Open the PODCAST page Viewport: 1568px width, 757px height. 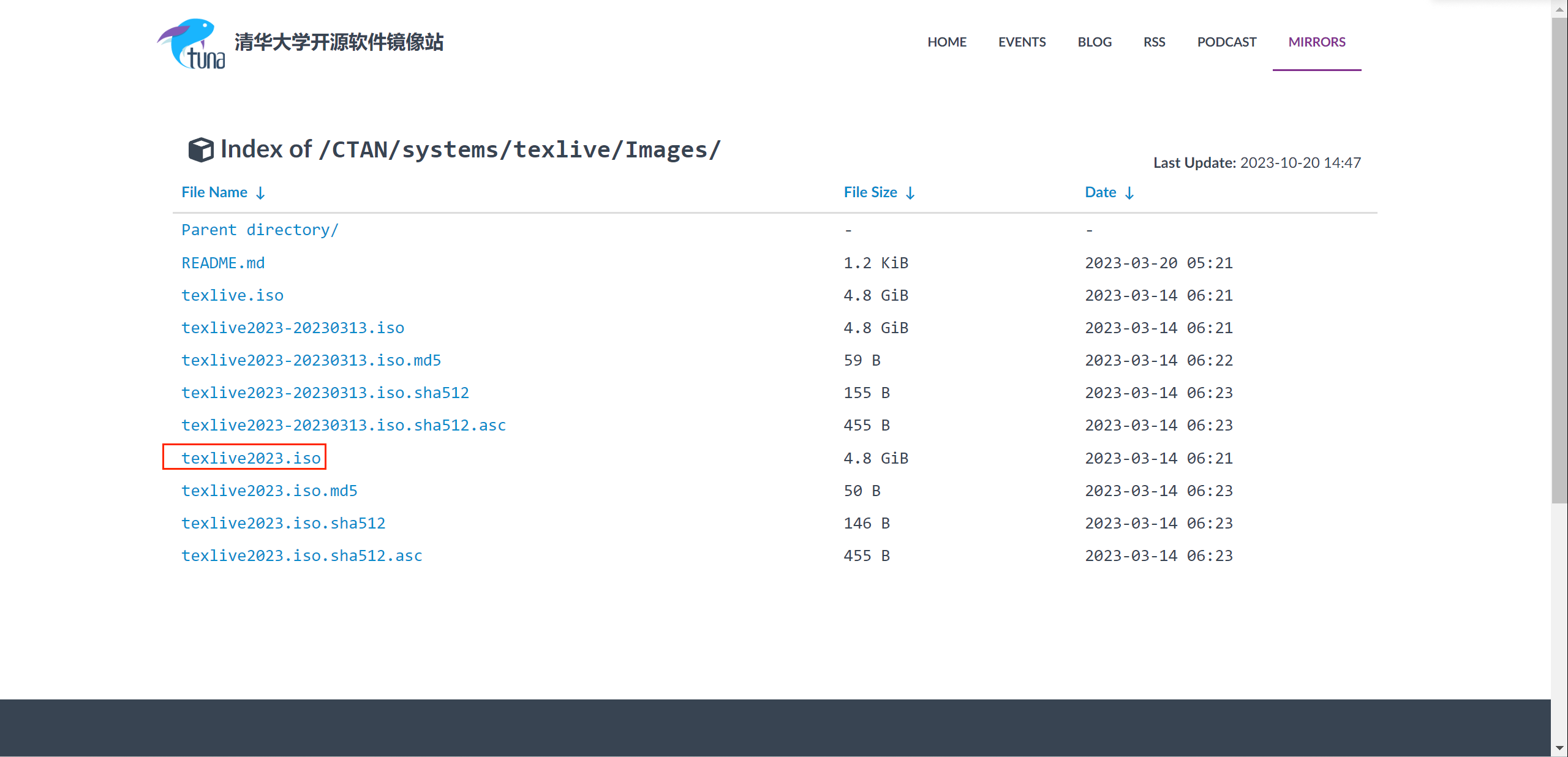tap(1226, 42)
